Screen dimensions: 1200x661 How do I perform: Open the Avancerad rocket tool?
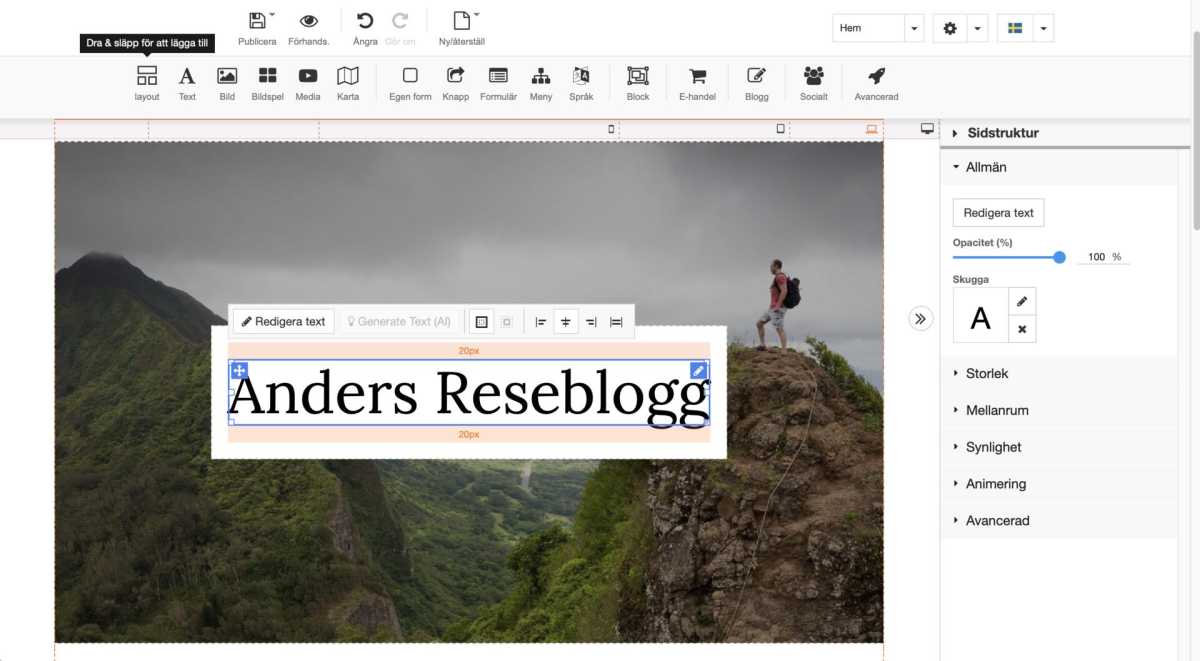pos(876,83)
